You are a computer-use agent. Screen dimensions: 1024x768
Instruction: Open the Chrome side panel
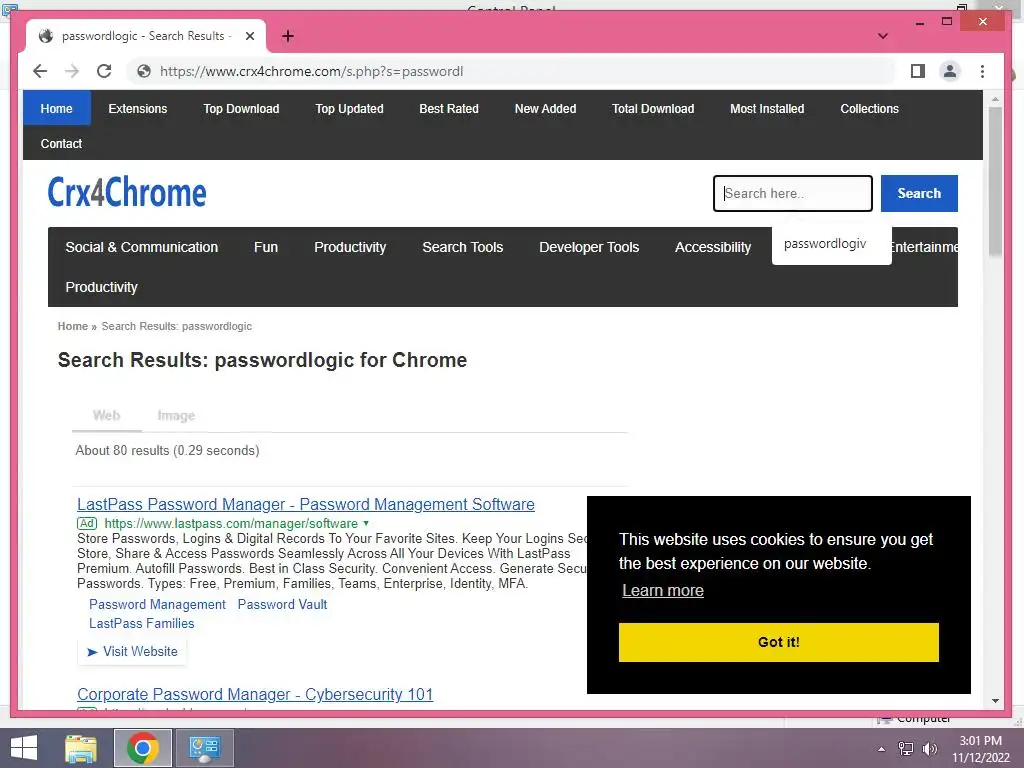tap(918, 71)
